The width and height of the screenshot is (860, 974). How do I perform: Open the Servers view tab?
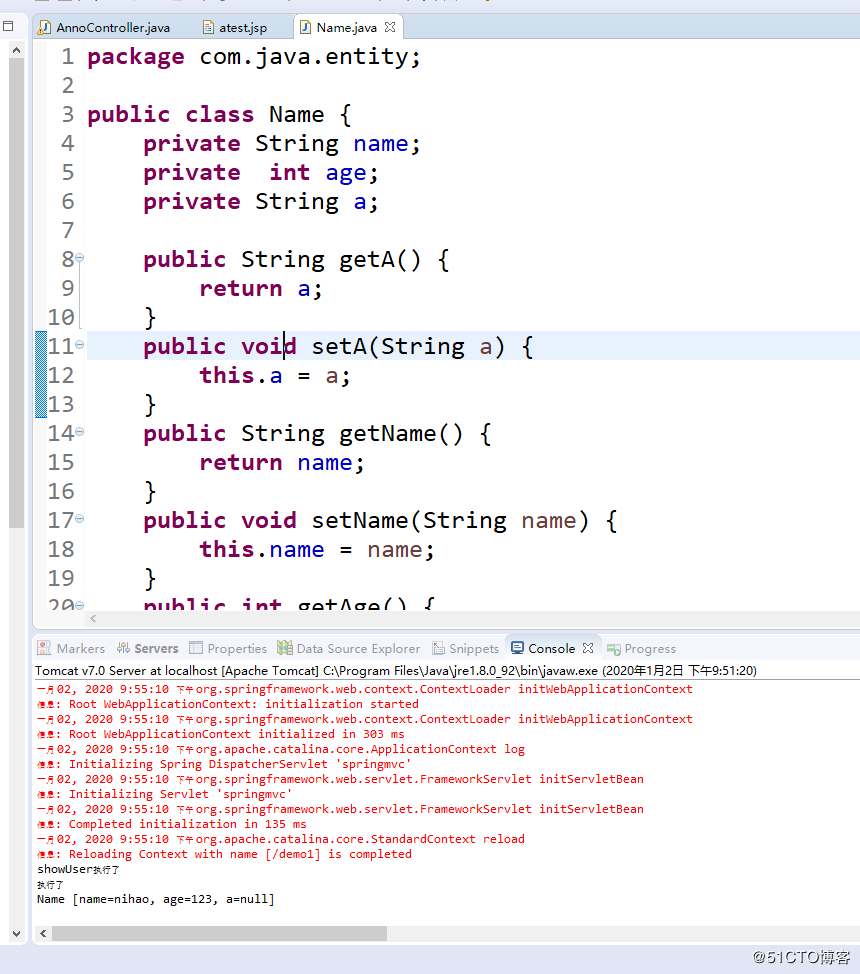(x=148, y=649)
